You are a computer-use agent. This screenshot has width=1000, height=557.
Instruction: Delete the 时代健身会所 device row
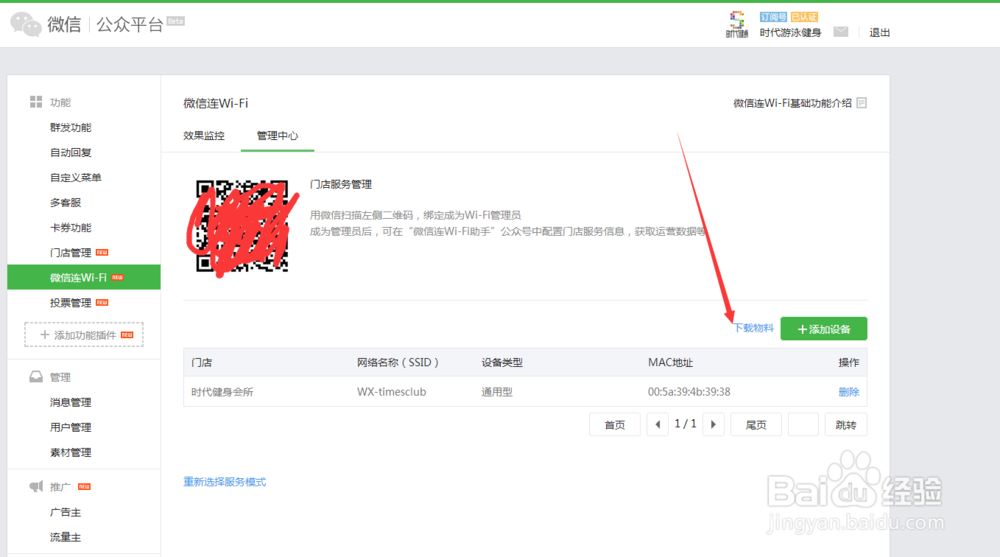pyautogui.click(x=848, y=392)
